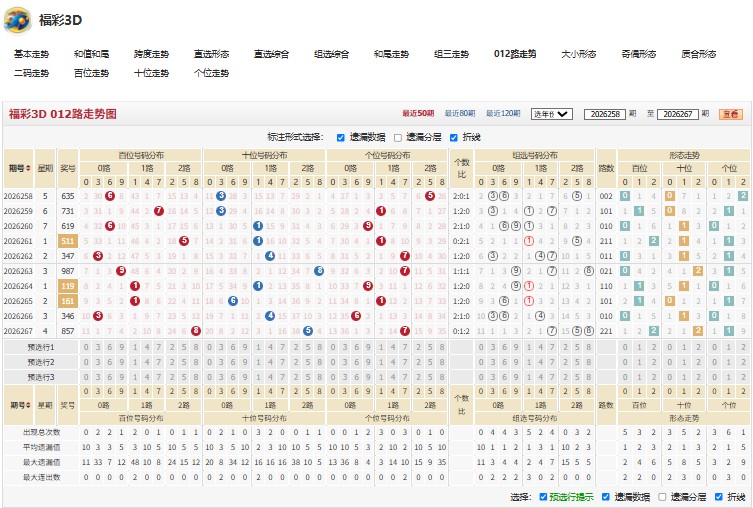Select the 组选综合 tab

pyautogui.click(x=331, y=54)
